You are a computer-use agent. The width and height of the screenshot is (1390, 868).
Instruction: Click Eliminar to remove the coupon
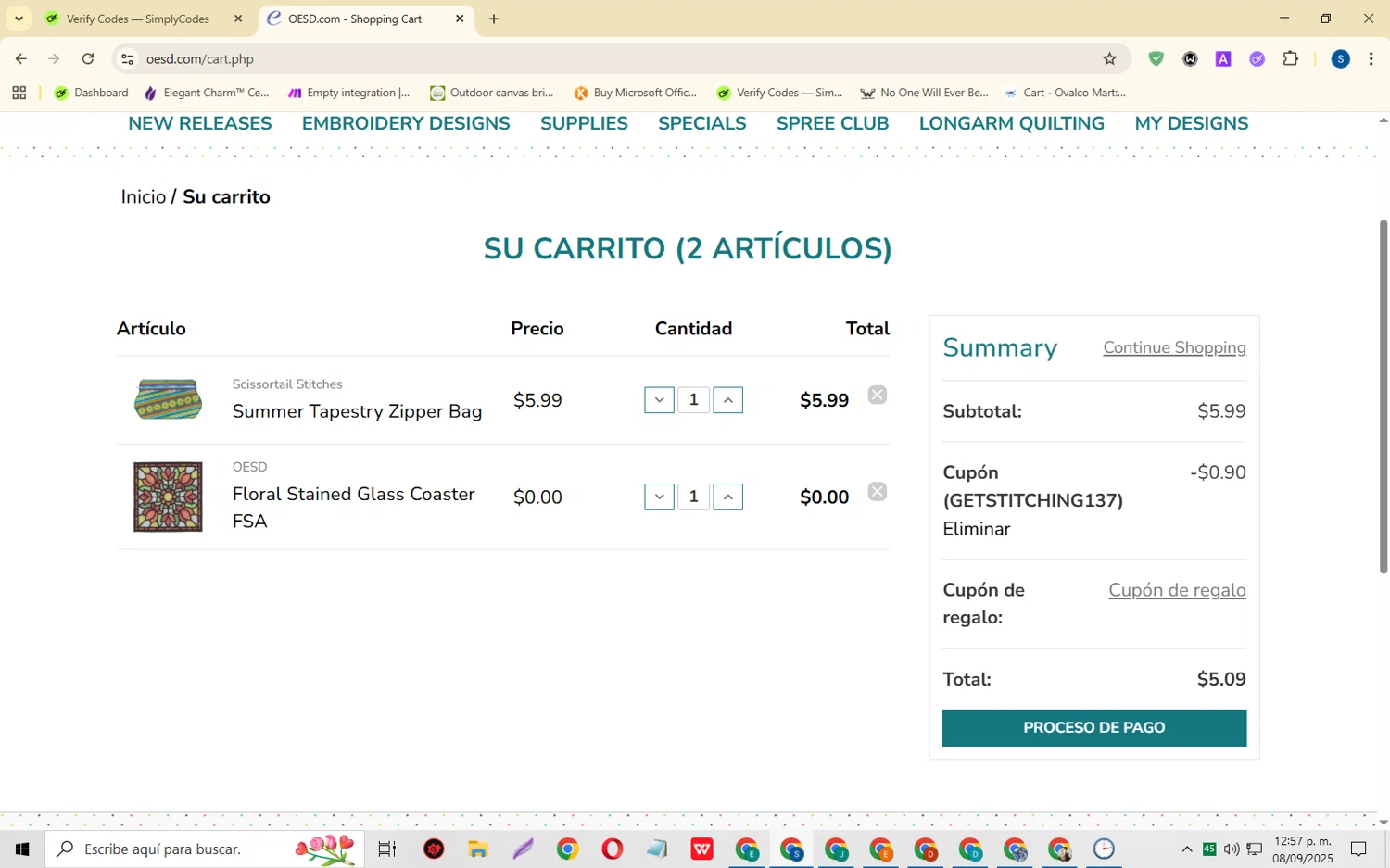point(976,529)
